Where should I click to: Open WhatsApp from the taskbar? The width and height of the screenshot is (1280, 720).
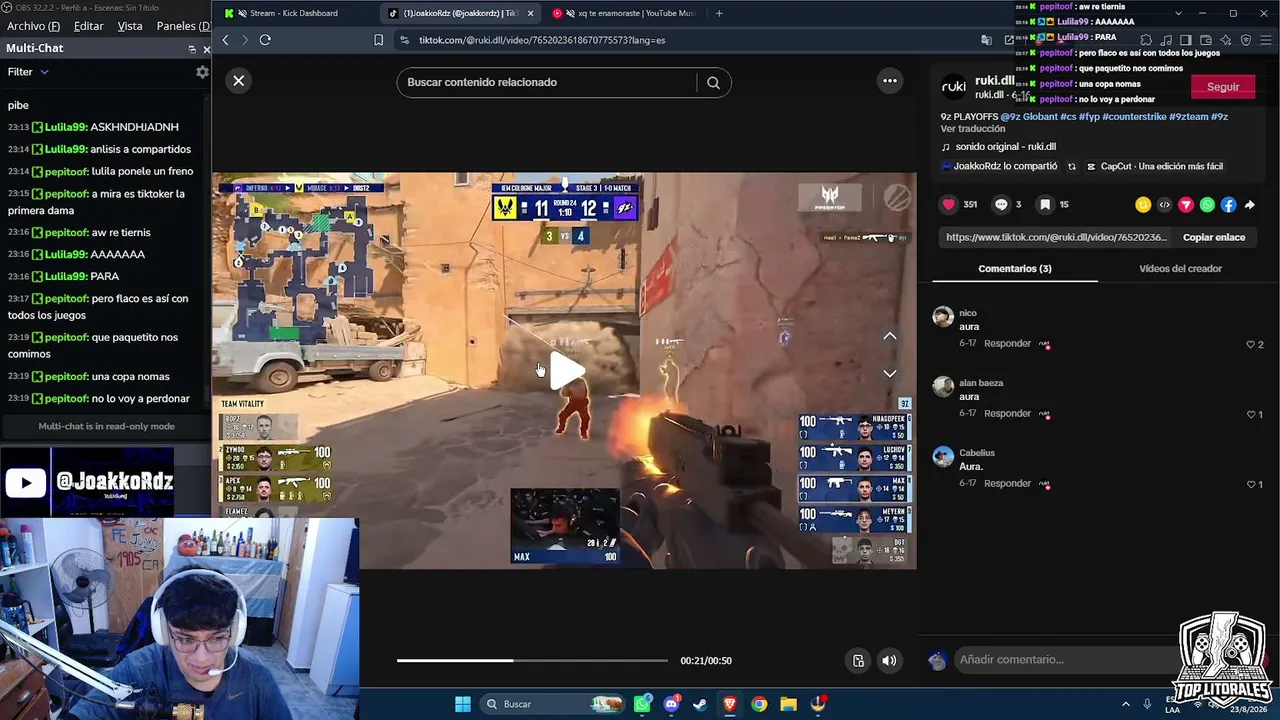(x=642, y=704)
